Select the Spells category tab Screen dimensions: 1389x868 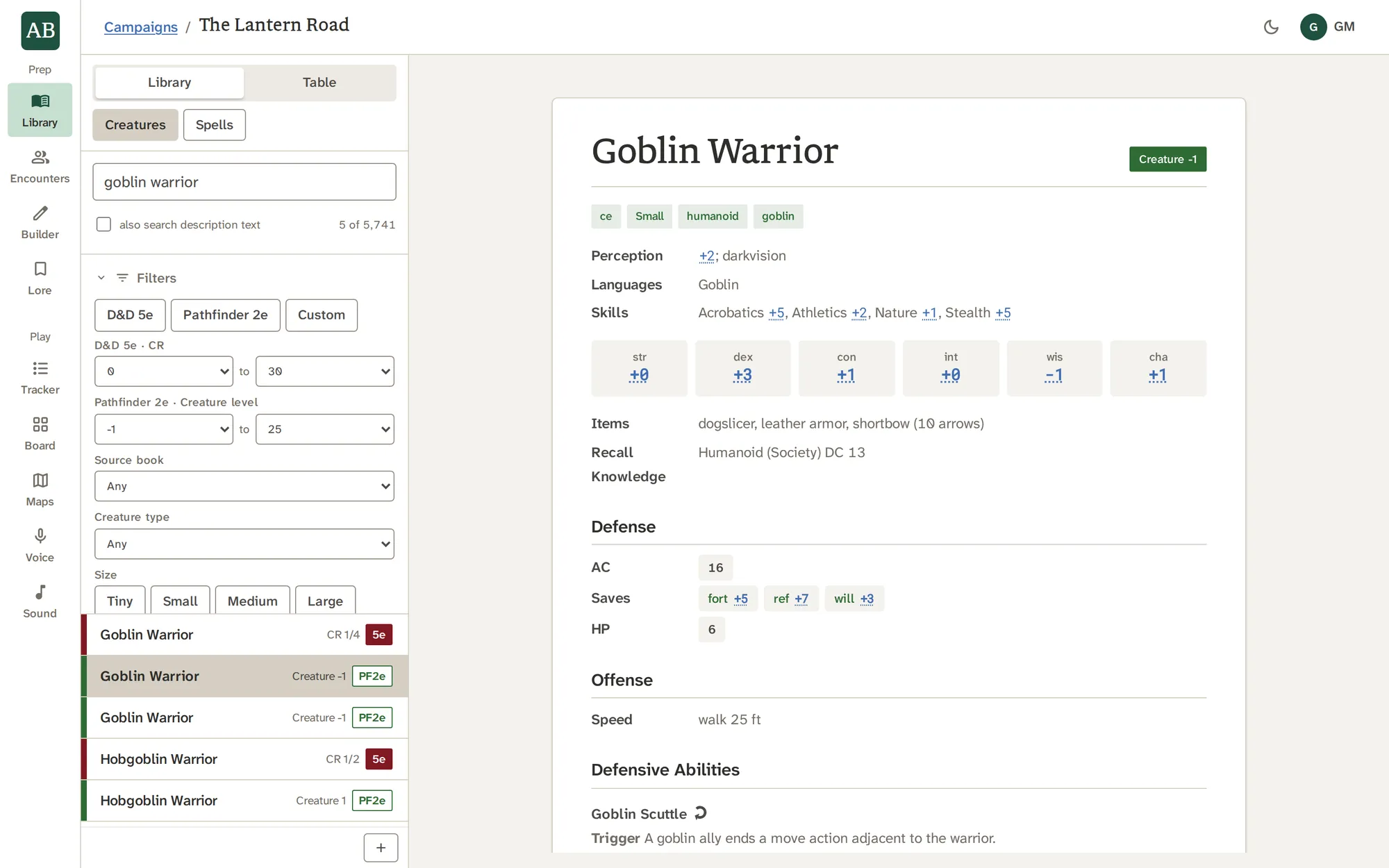click(x=214, y=125)
